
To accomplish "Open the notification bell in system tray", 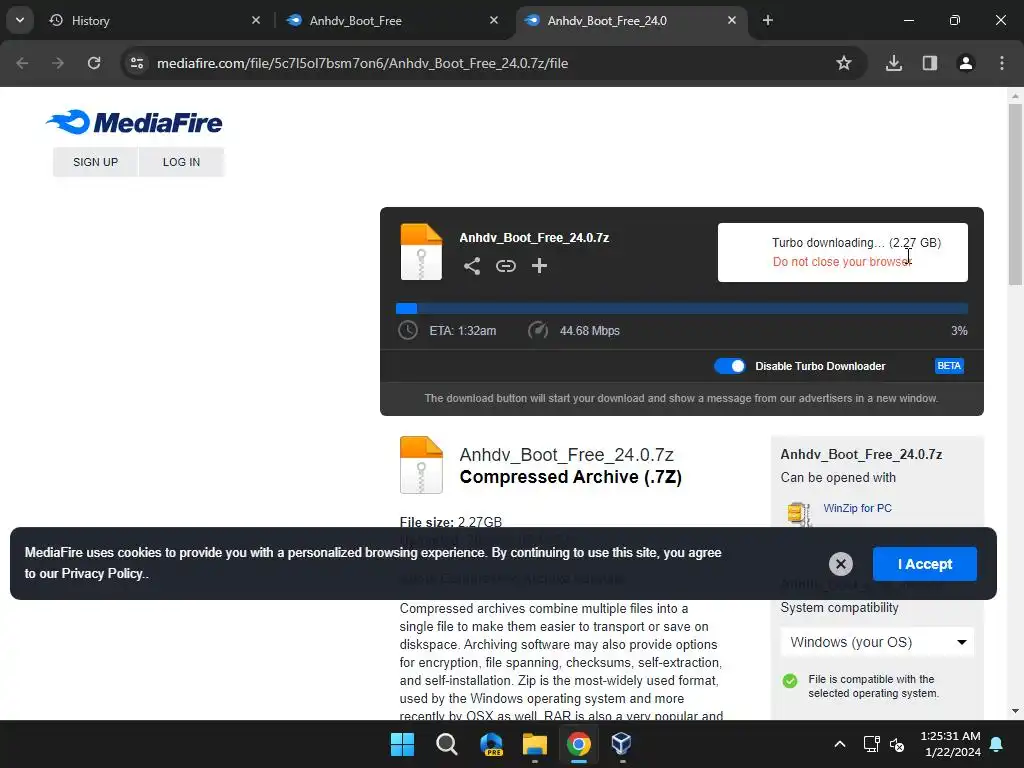I will 997,744.
